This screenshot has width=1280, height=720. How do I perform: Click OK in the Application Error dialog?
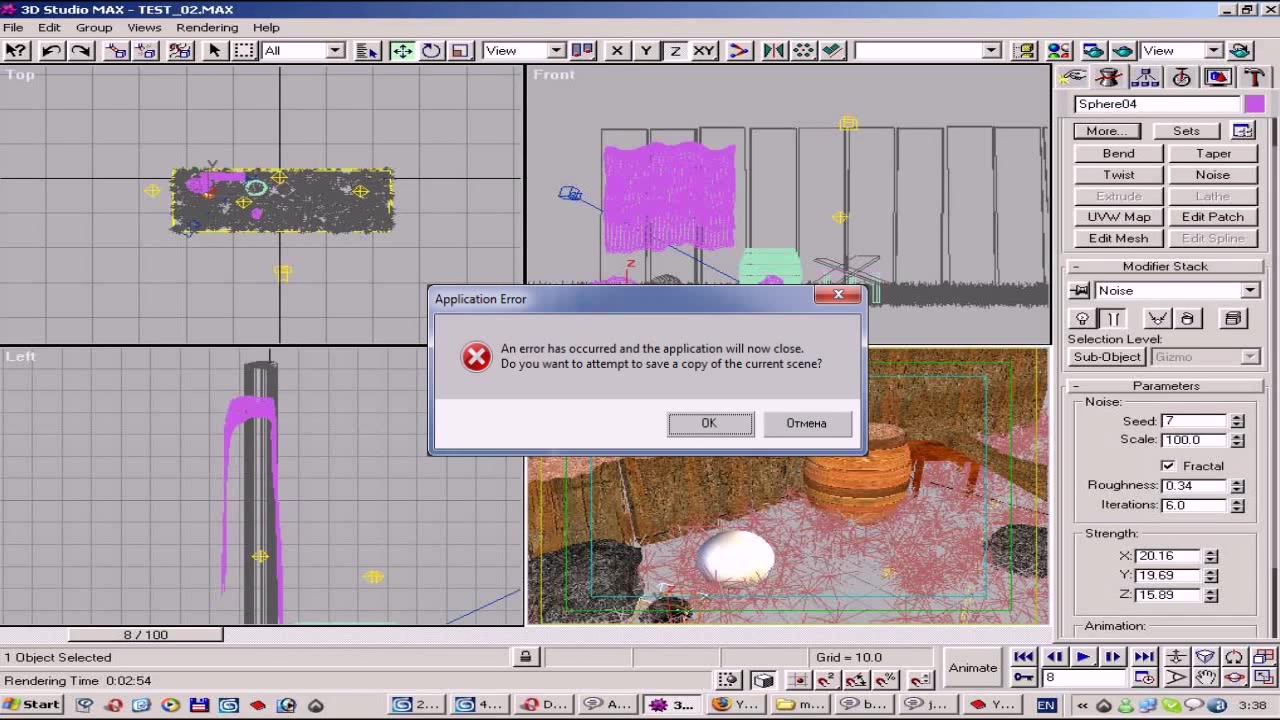(710, 423)
